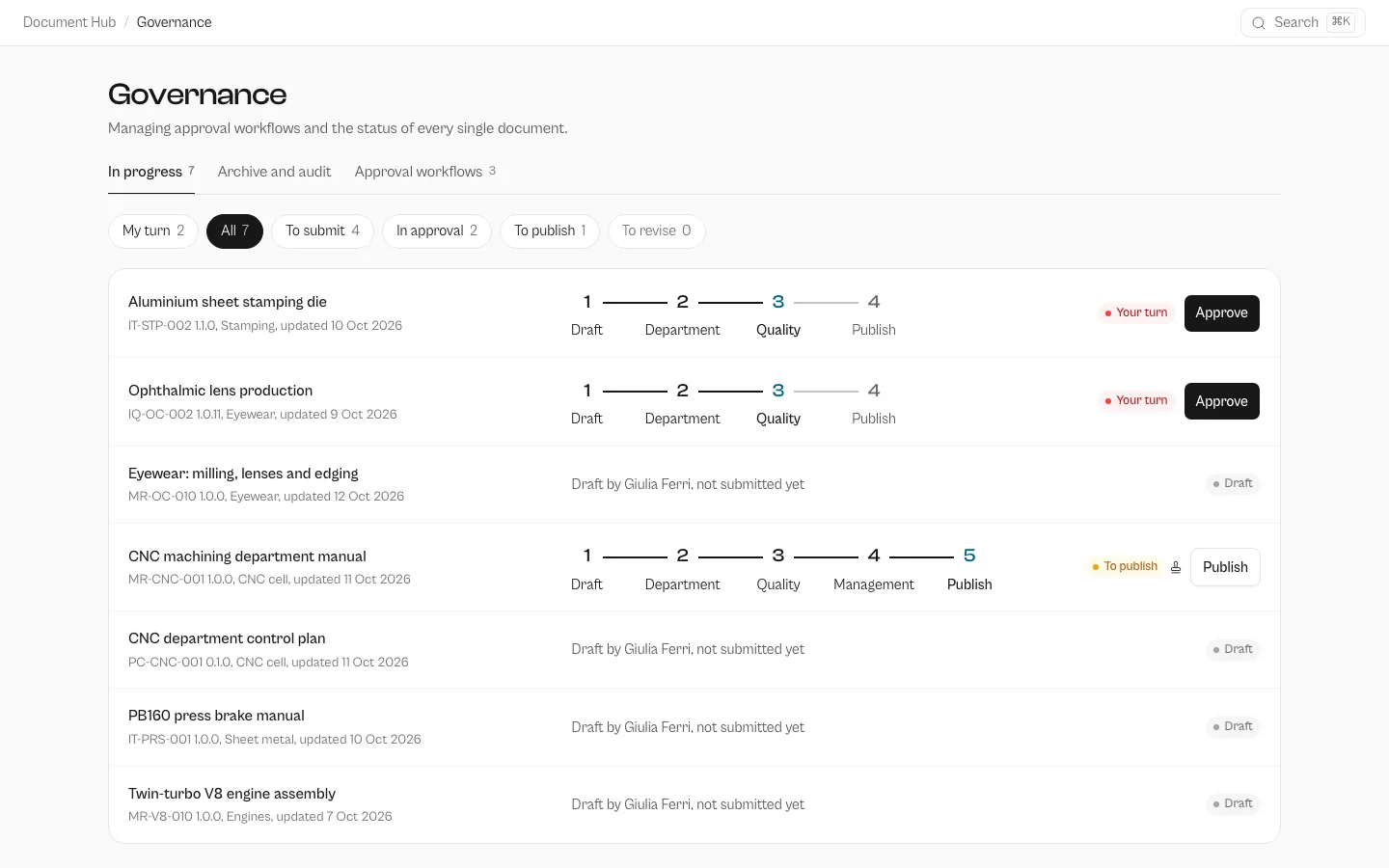Open Aluminium sheet stamping die document
This screenshot has width=1389, height=868.
(x=228, y=302)
